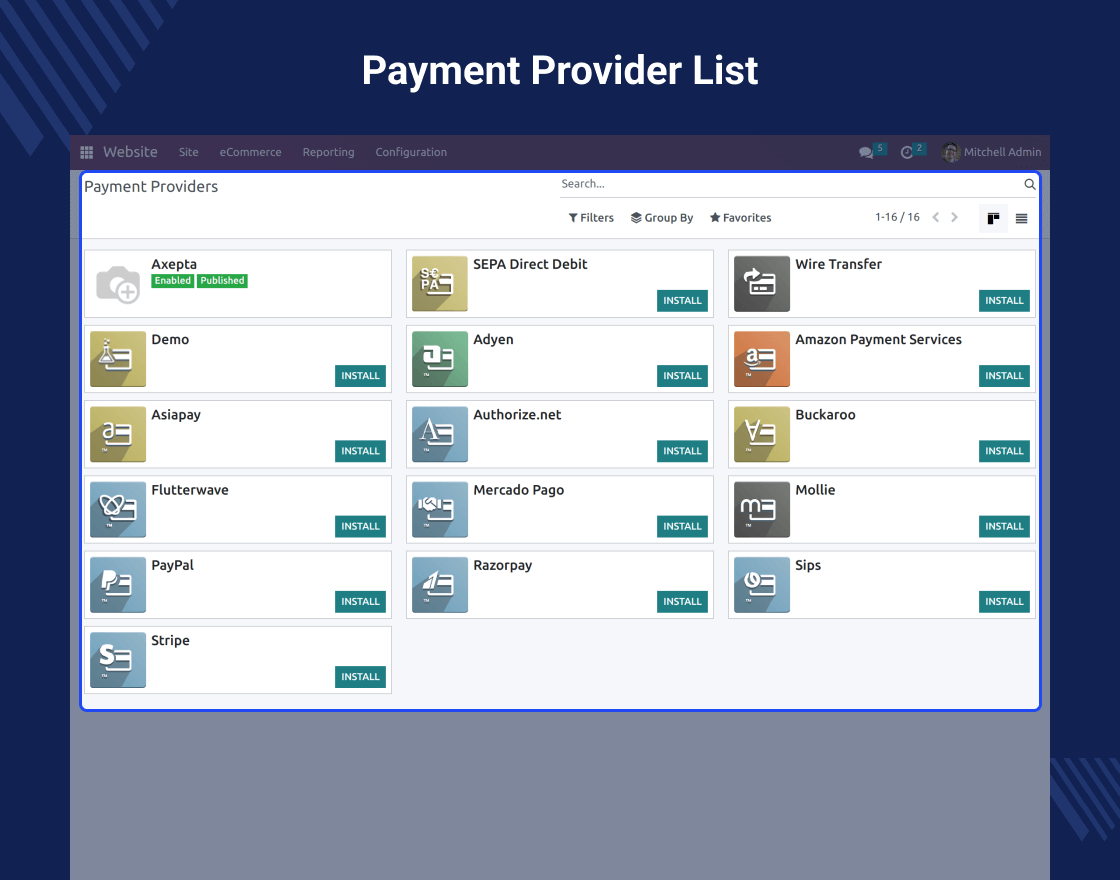1120x880 pixels.
Task: Go to previous page arrow
Action: (936, 217)
